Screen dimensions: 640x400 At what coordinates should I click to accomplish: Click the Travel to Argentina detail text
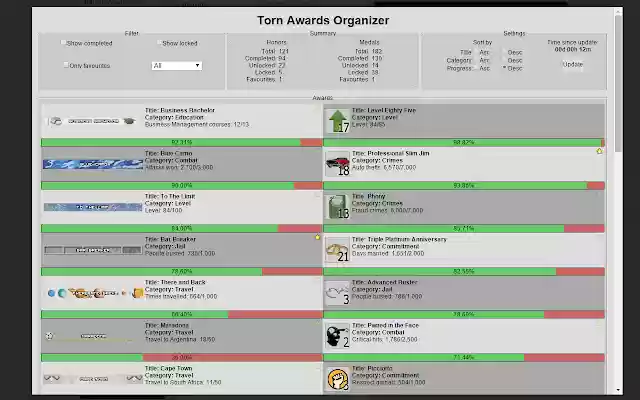click(180, 340)
